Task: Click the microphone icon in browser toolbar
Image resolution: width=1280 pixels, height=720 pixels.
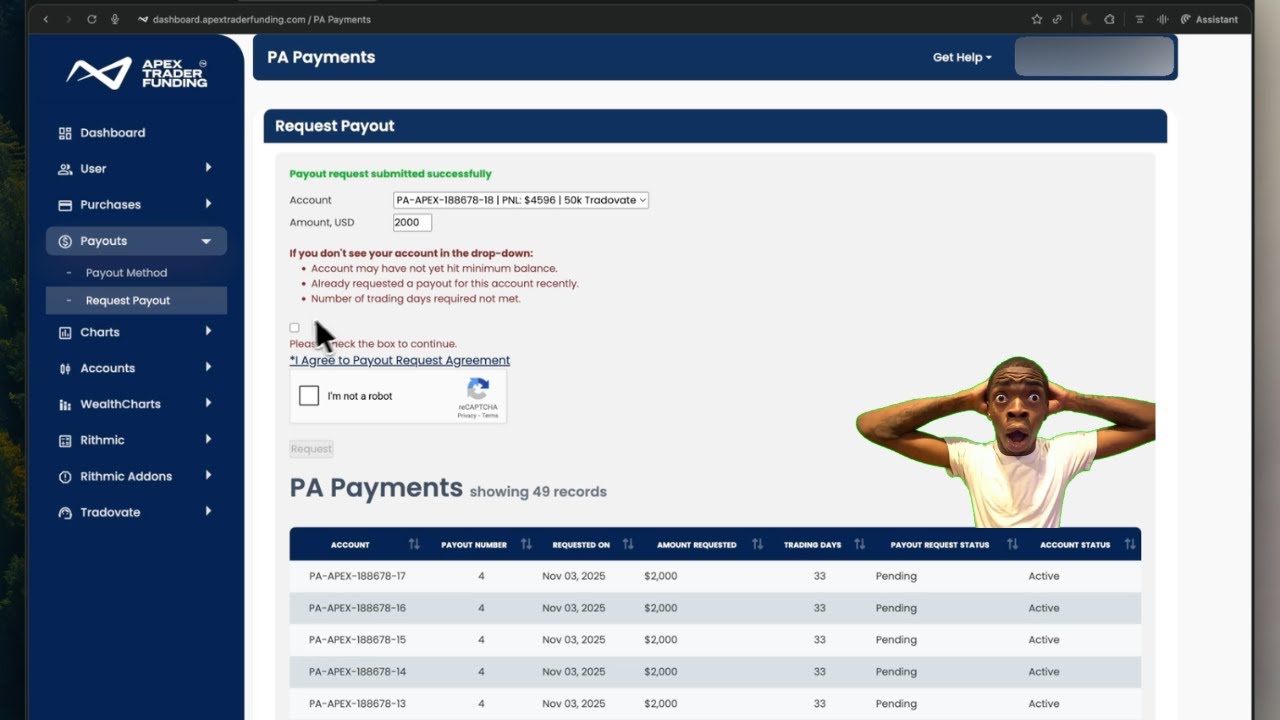Action: point(115,19)
